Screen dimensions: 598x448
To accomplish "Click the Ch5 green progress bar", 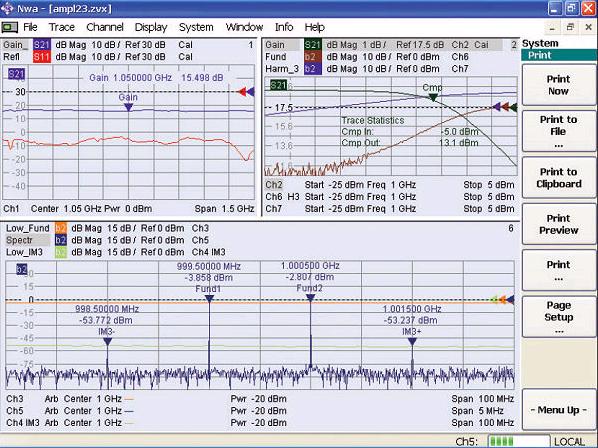I will tap(519, 442).
